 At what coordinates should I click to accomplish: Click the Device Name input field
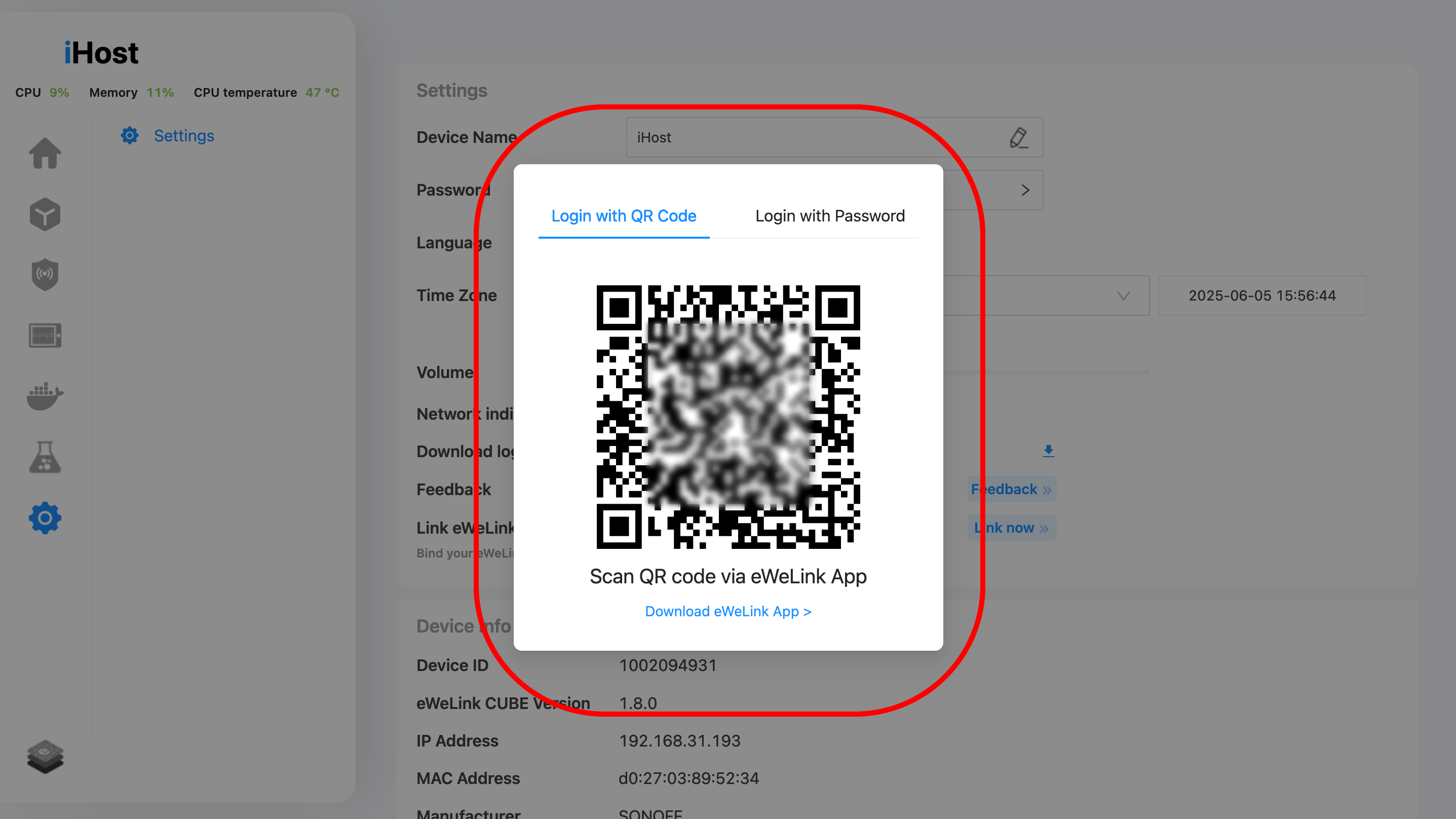coord(834,137)
